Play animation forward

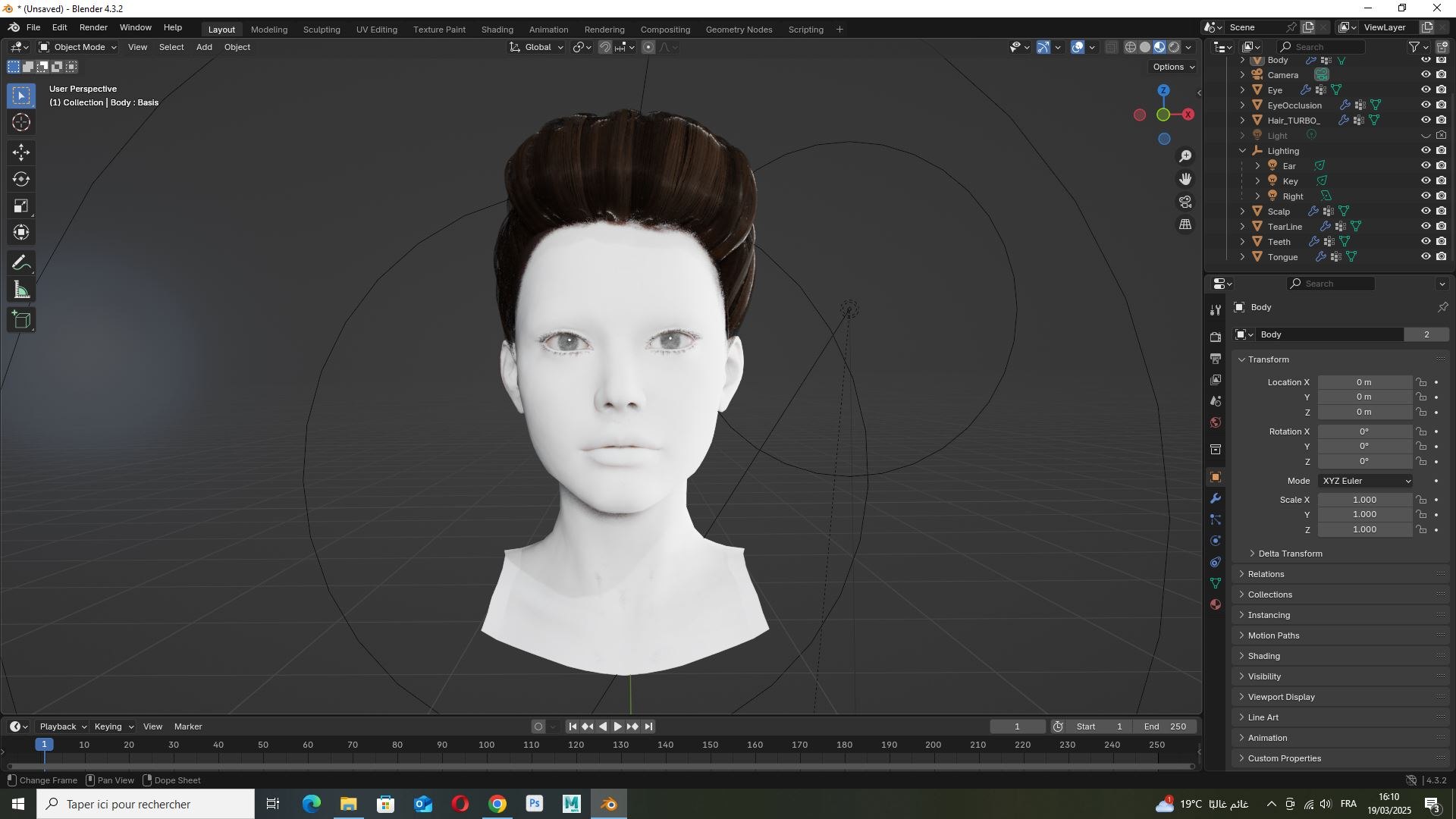tap(618, 726)
